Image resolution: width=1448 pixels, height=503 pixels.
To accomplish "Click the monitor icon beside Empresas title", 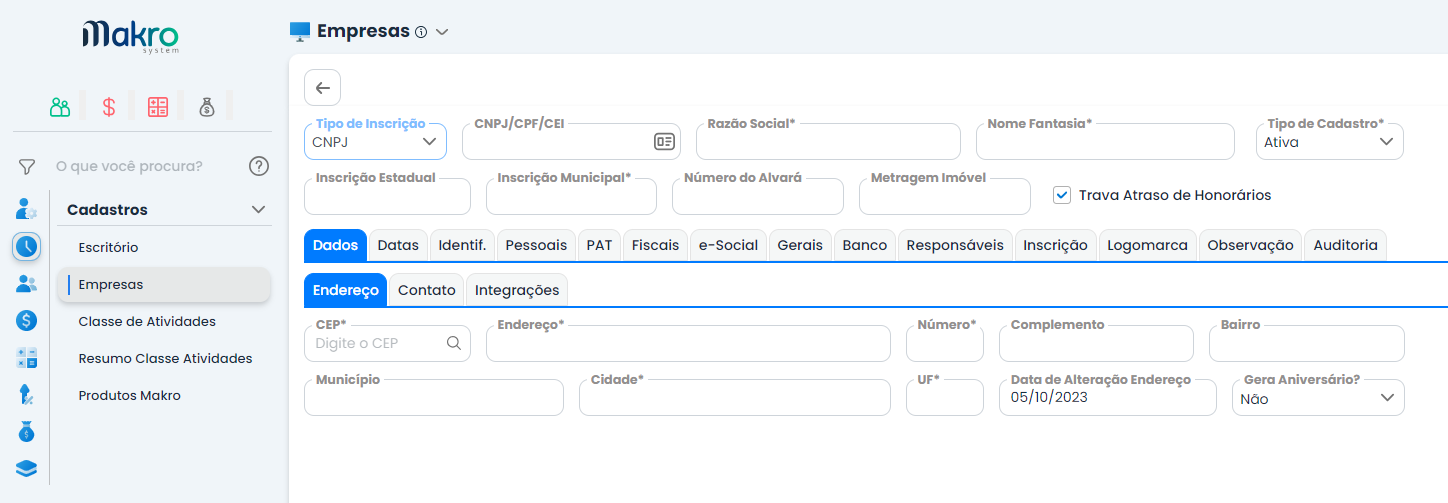I will pos(300,31).
